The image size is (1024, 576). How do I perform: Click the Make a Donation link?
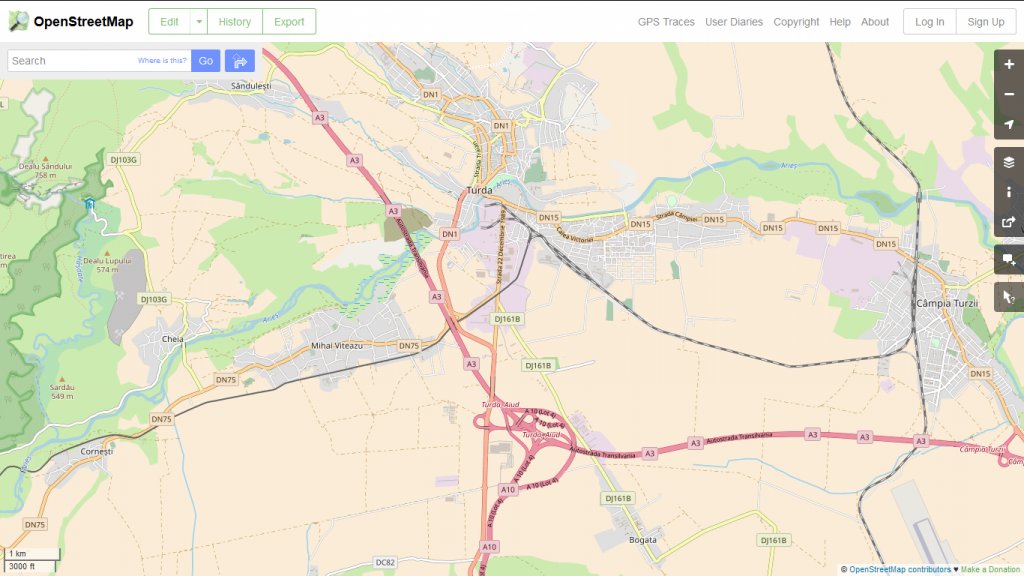pyautogui.click(x=991, y=569)
